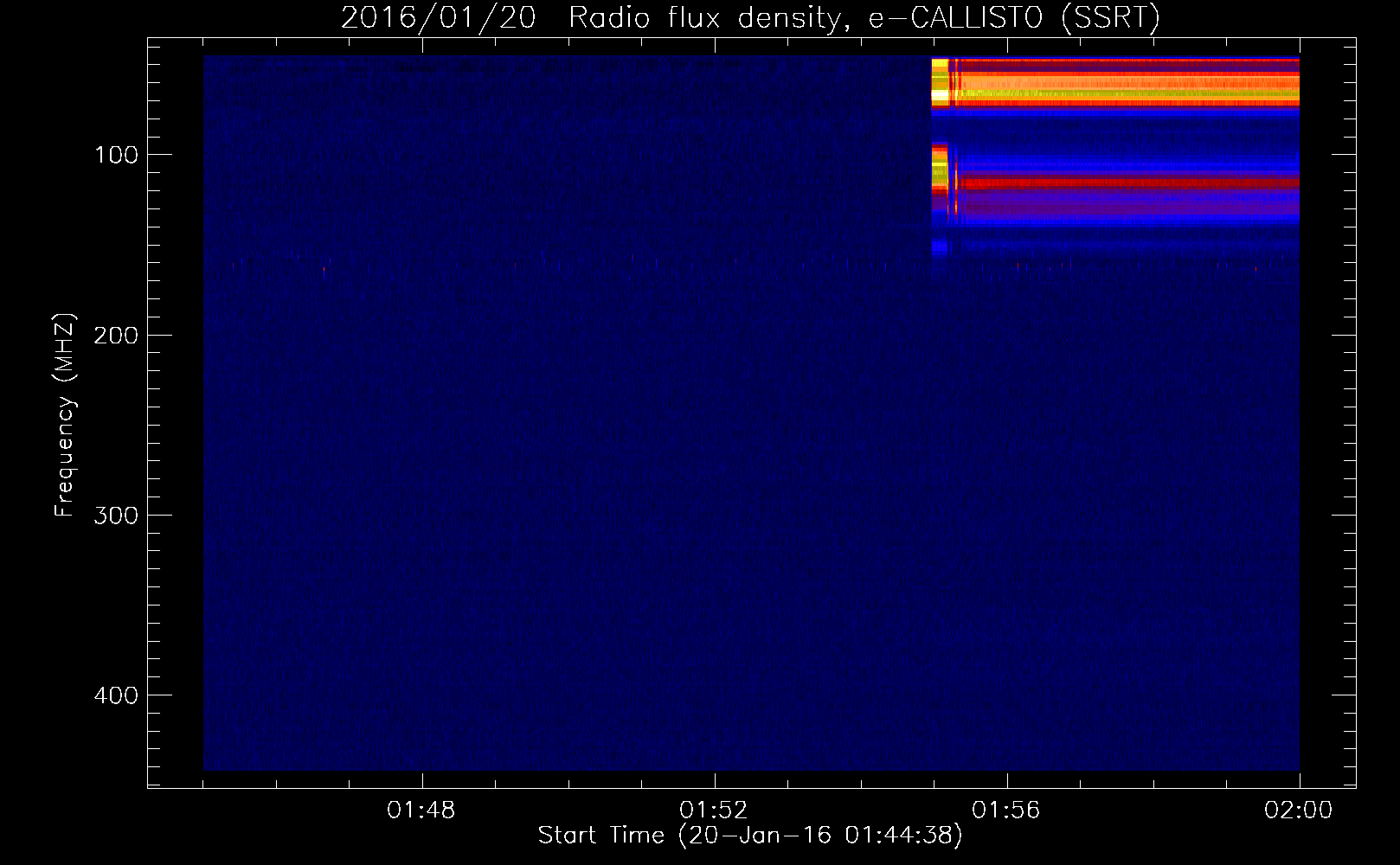This screenshot has height=865, width=1400.
Task: Click the bright orange-yellow burst band at top
Action: tap(1115, 82)
